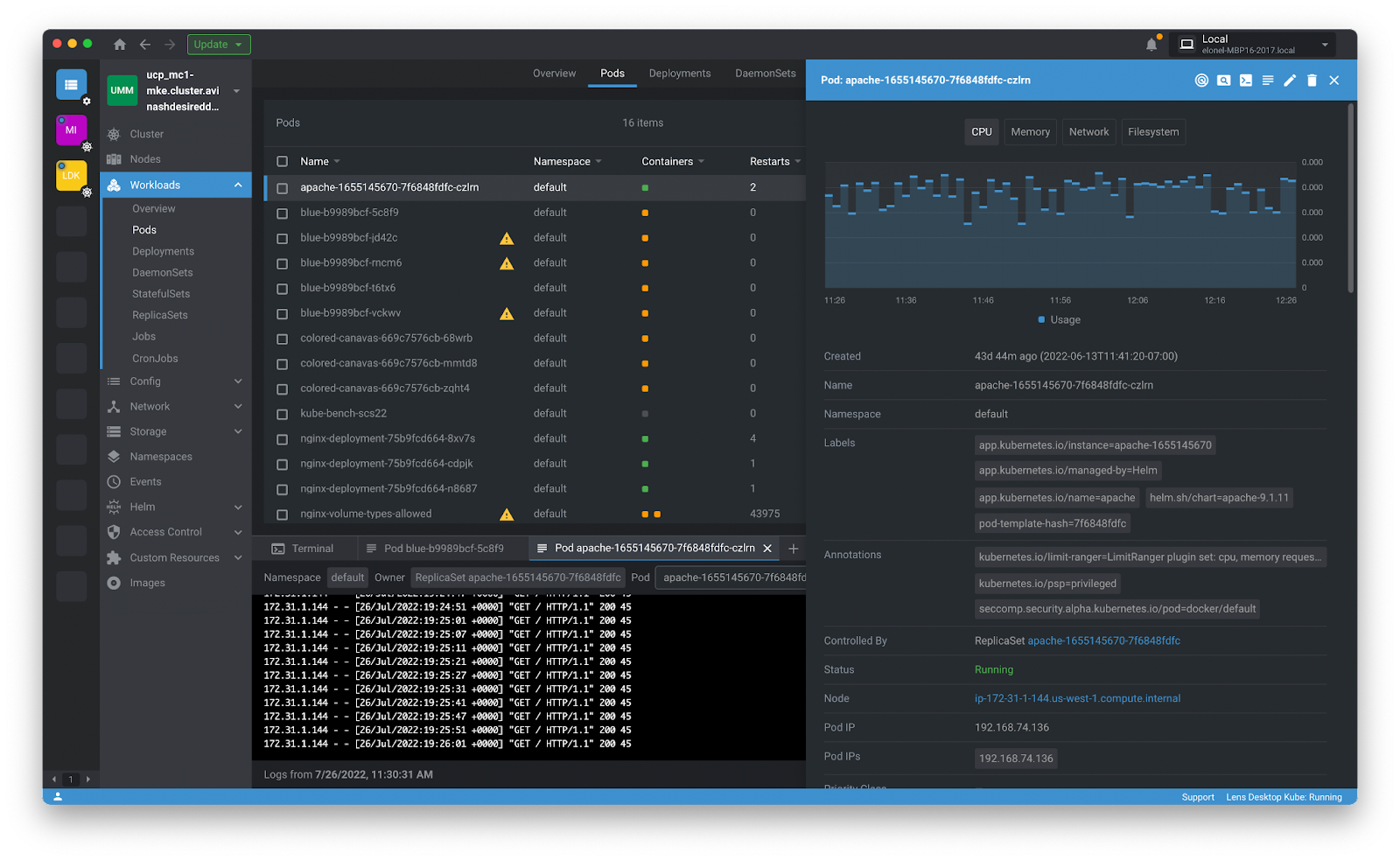
Task: Show the Filesystem metrics tab
Action: pos(1153,132)
